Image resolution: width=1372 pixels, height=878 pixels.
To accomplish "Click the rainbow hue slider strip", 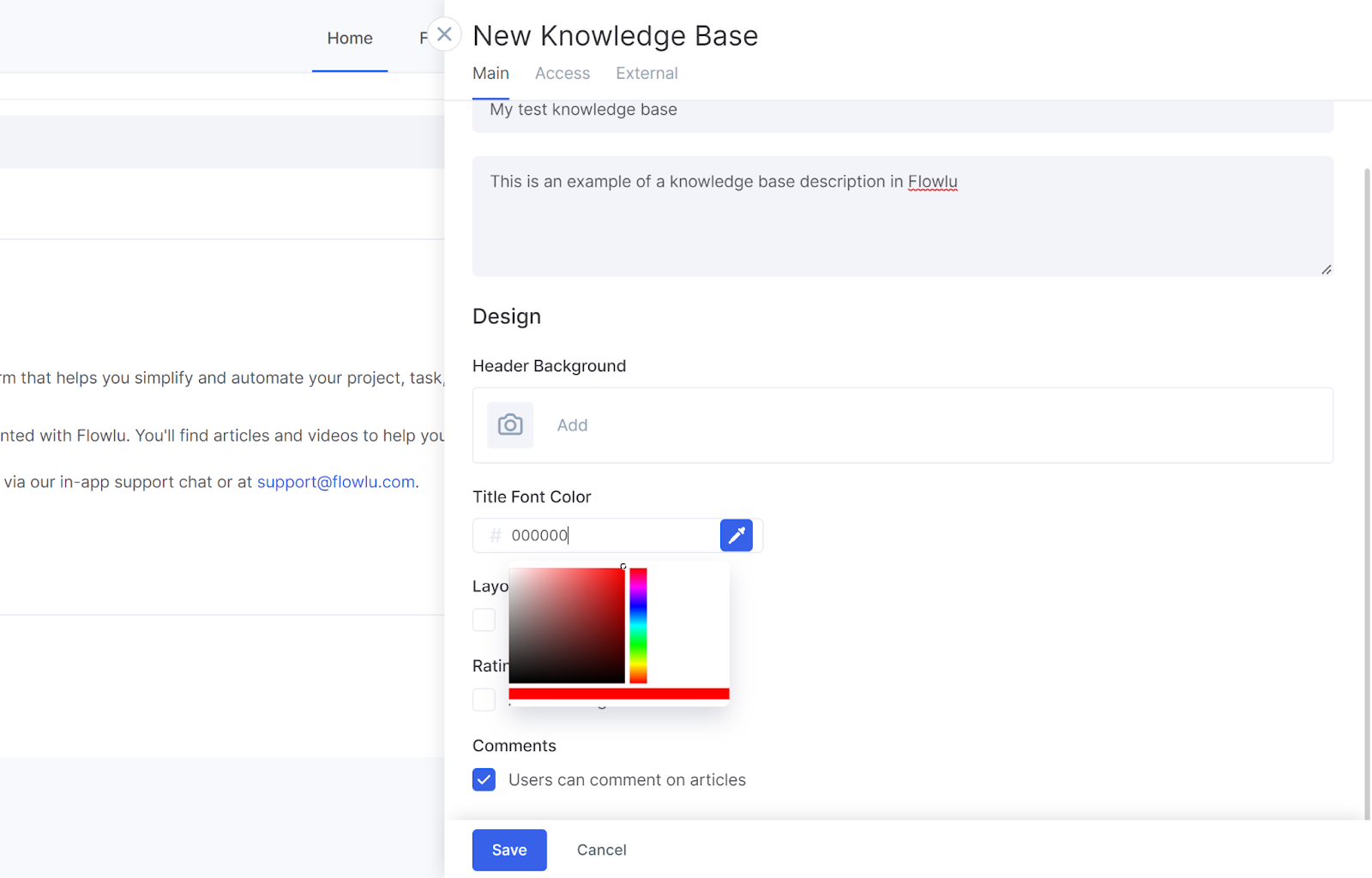I will coord(638,626).
